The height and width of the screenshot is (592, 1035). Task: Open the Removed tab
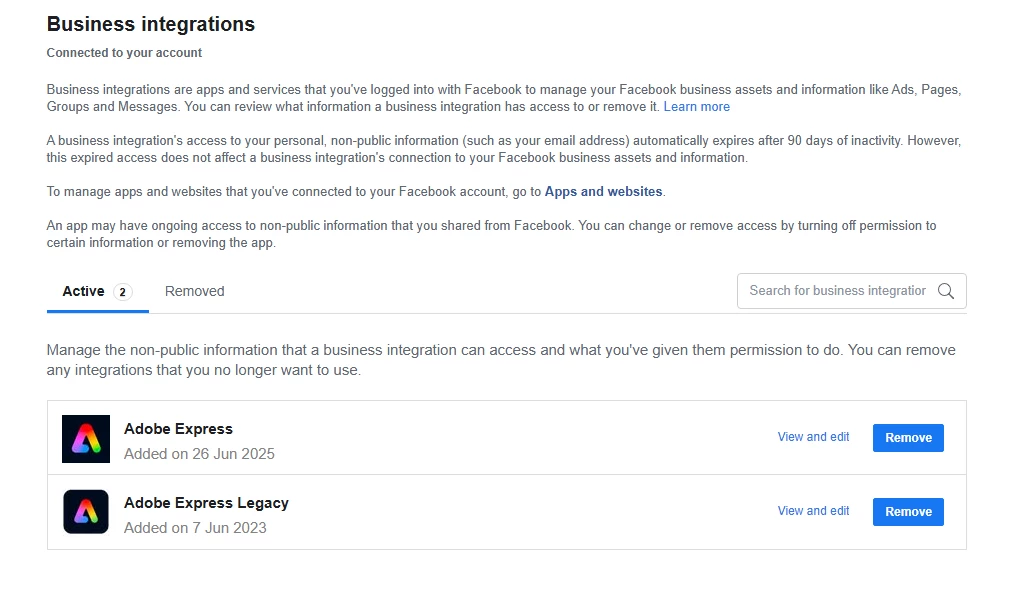[x=194, y=291]
